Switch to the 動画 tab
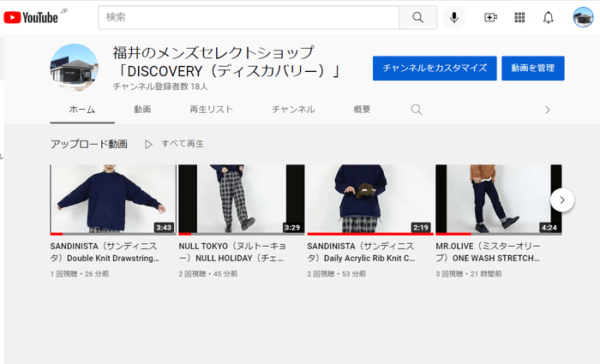The image size is (600, 364). click(142, 109)
